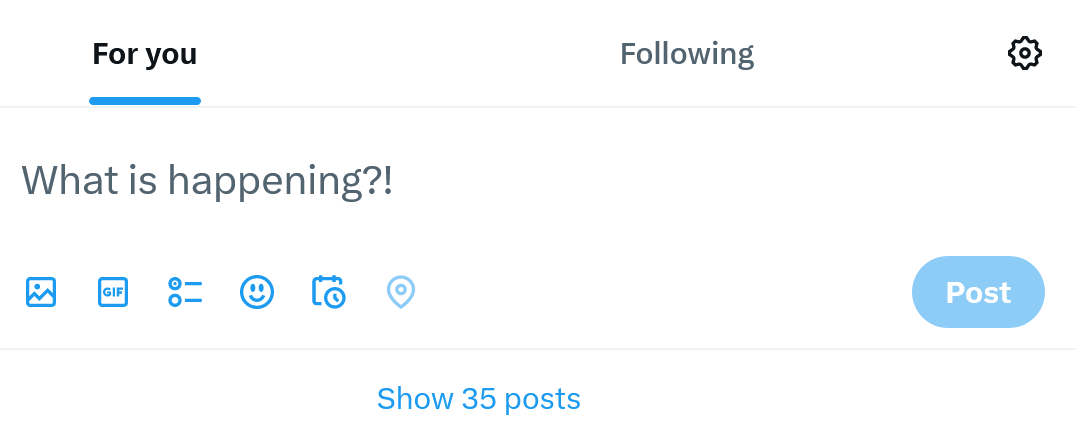This screenshot has width=1076, height=446.
Task: Load new posts via the "Show 35 posts" link
Action: click(x=478, y=399)
